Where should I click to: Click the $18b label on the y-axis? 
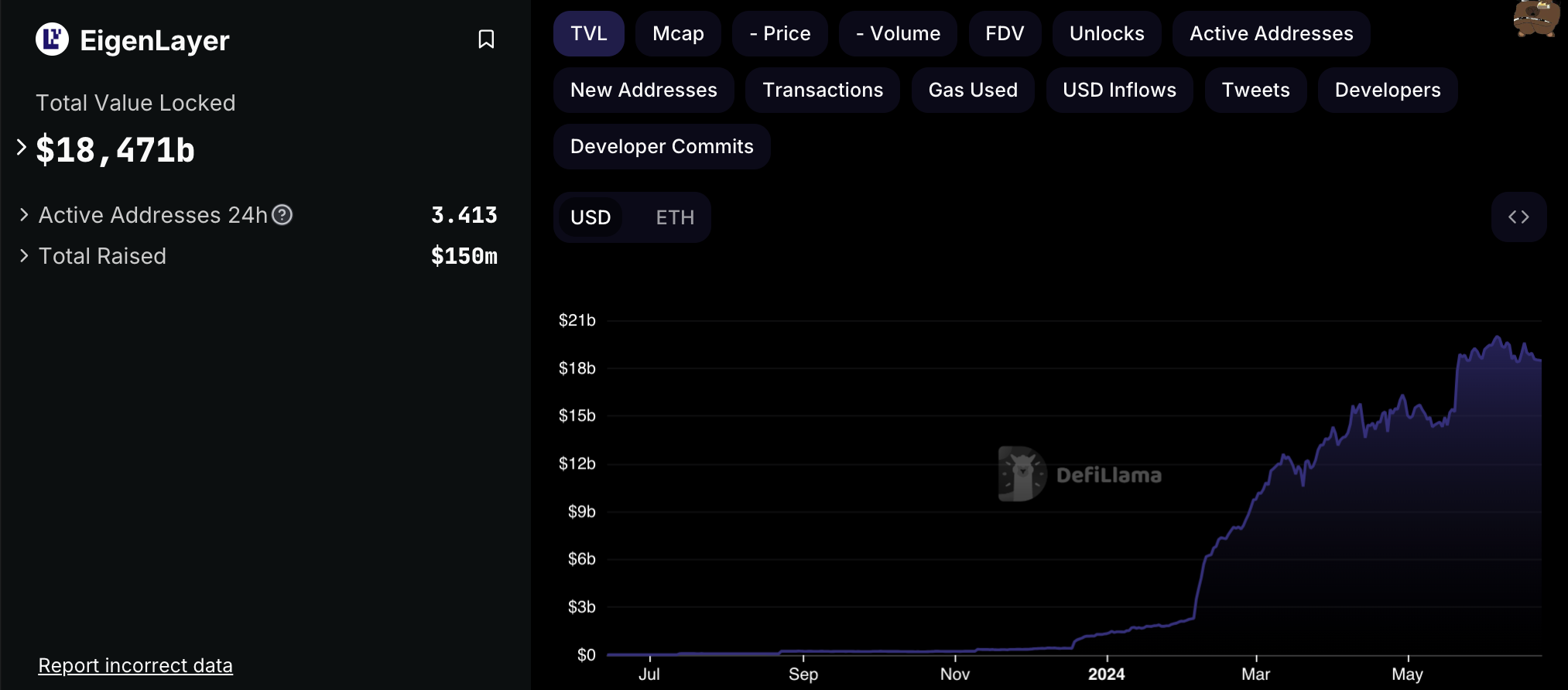(577, 368)
